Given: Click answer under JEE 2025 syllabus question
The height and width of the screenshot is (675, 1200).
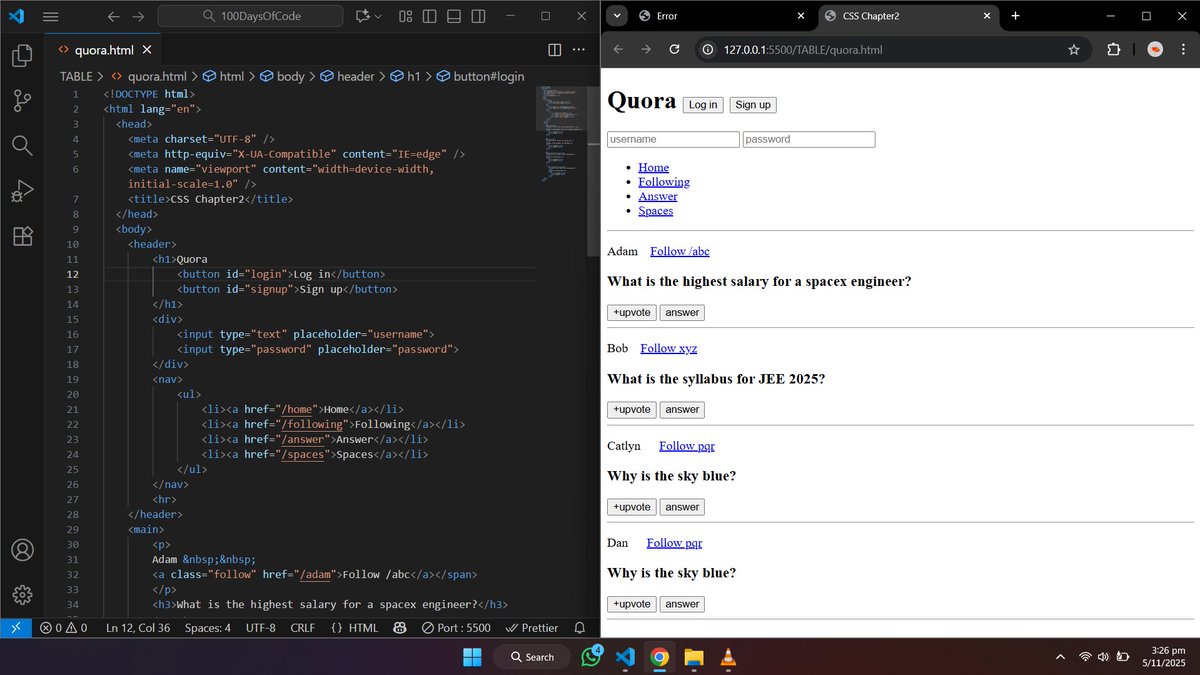Looking at the screenshot, I should [x=682, y=410].
